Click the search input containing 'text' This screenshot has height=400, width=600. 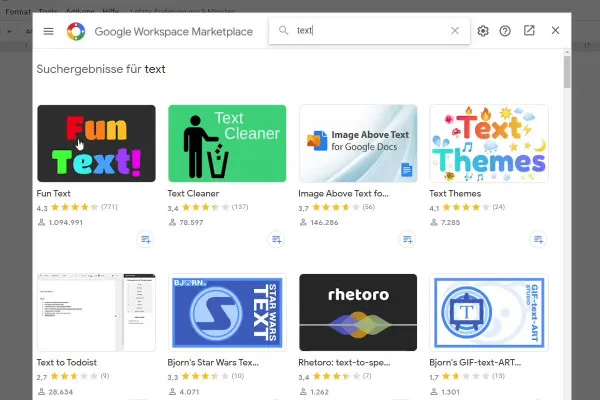click(369, 31)
